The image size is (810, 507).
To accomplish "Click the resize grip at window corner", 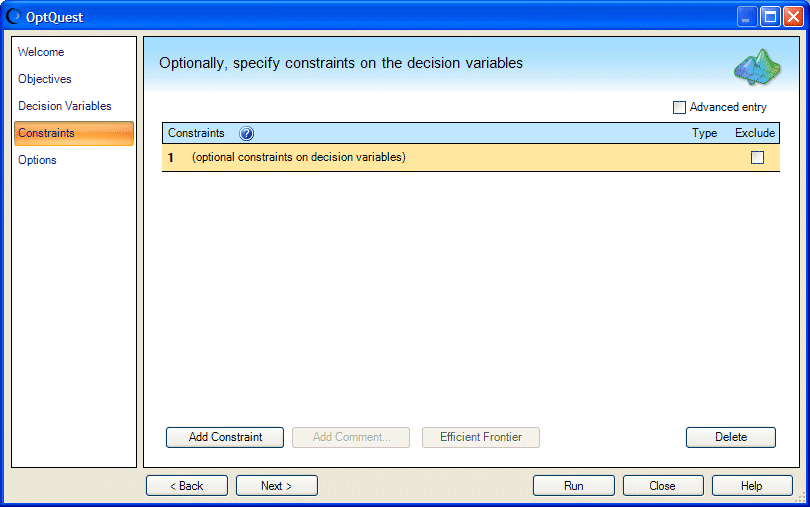I will click(801, 498).
